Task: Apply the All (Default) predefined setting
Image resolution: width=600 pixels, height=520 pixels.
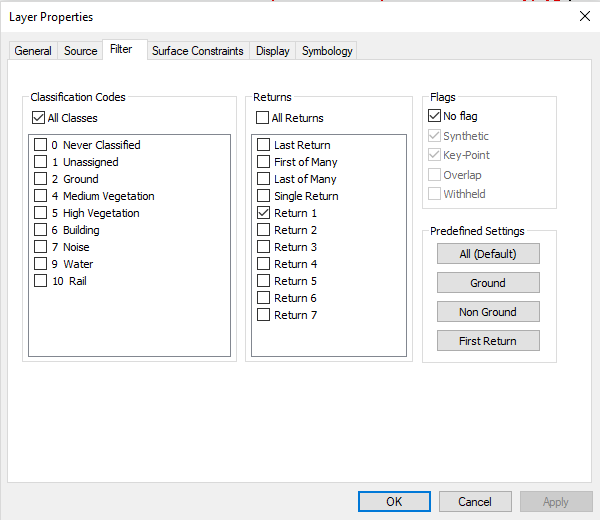Action: click(x=488, y=254)
